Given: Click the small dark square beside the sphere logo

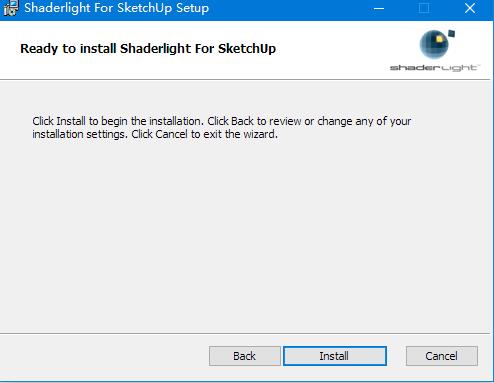Looking at the screenshot, I should pyautogui.click(x=452, y=33).
